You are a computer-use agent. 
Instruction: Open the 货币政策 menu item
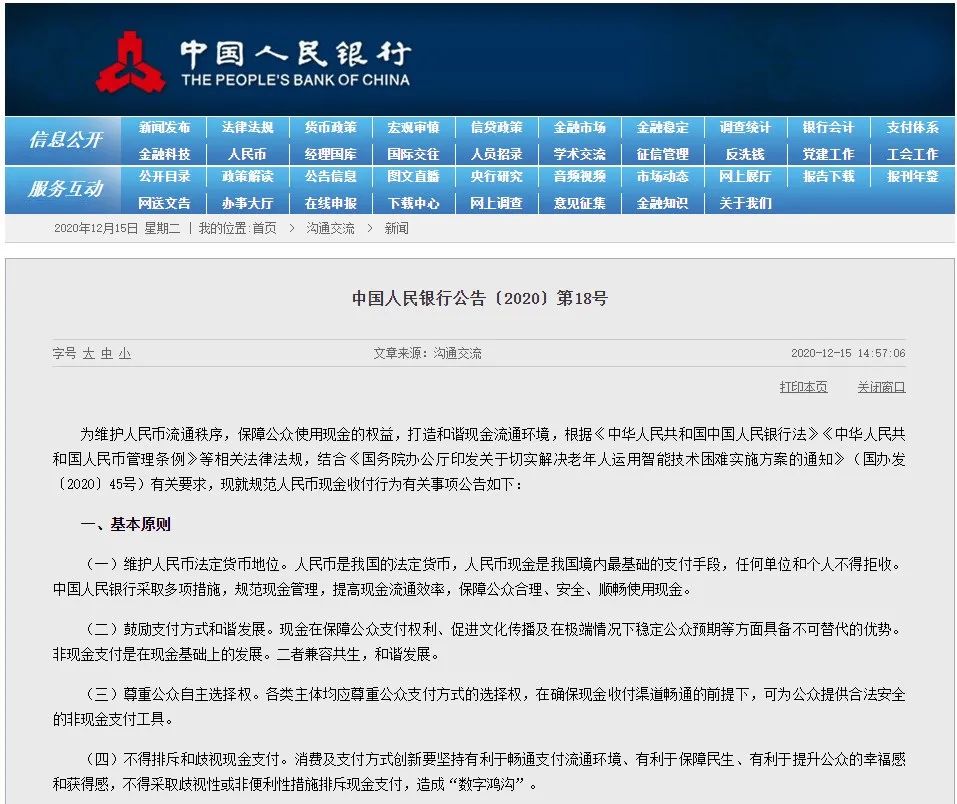click(330, 128)
